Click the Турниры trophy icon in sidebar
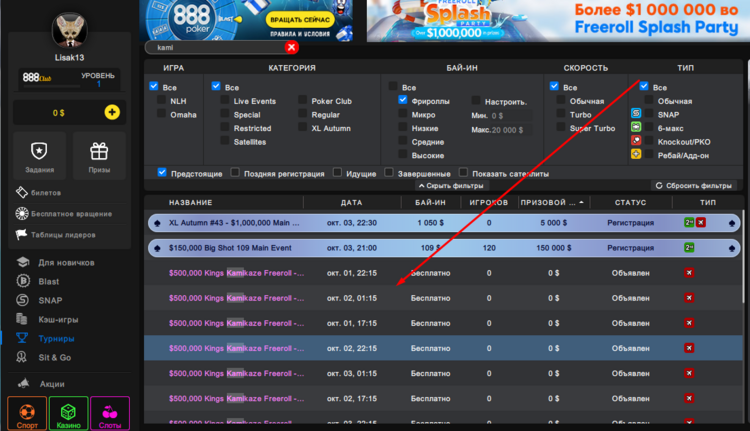Viewport: 750px width, 431px height. [22, 338]
